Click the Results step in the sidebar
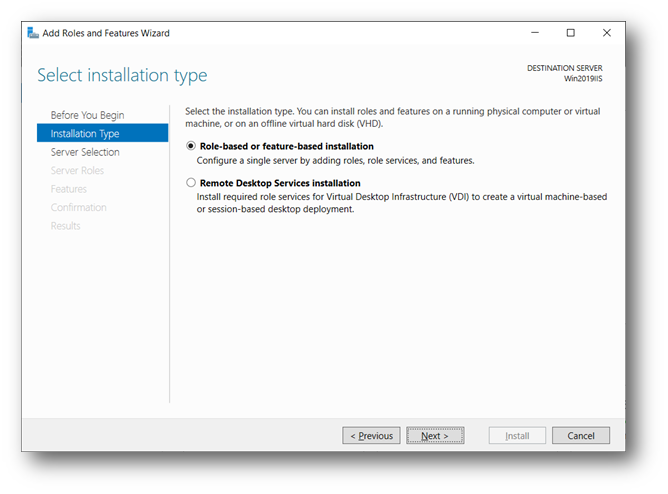 tap(66, 226)
